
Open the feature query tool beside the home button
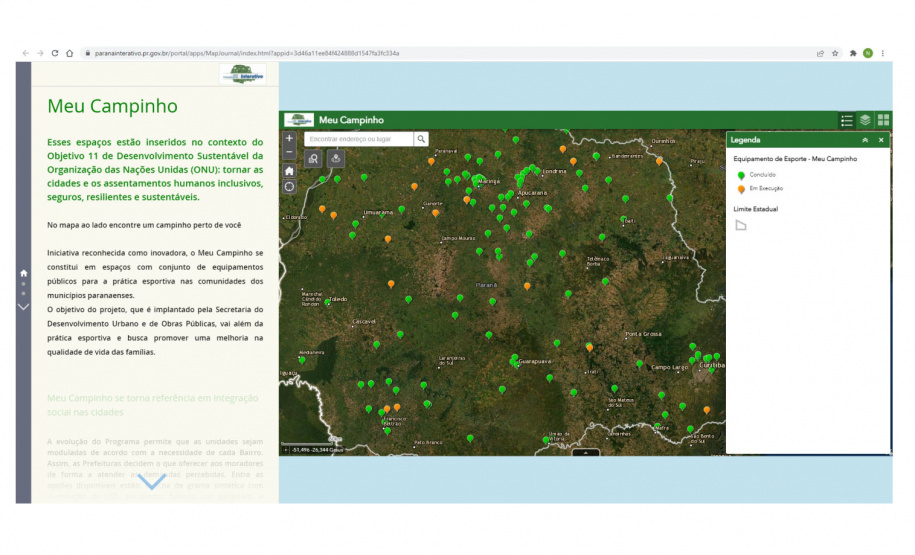click(313, 158)
